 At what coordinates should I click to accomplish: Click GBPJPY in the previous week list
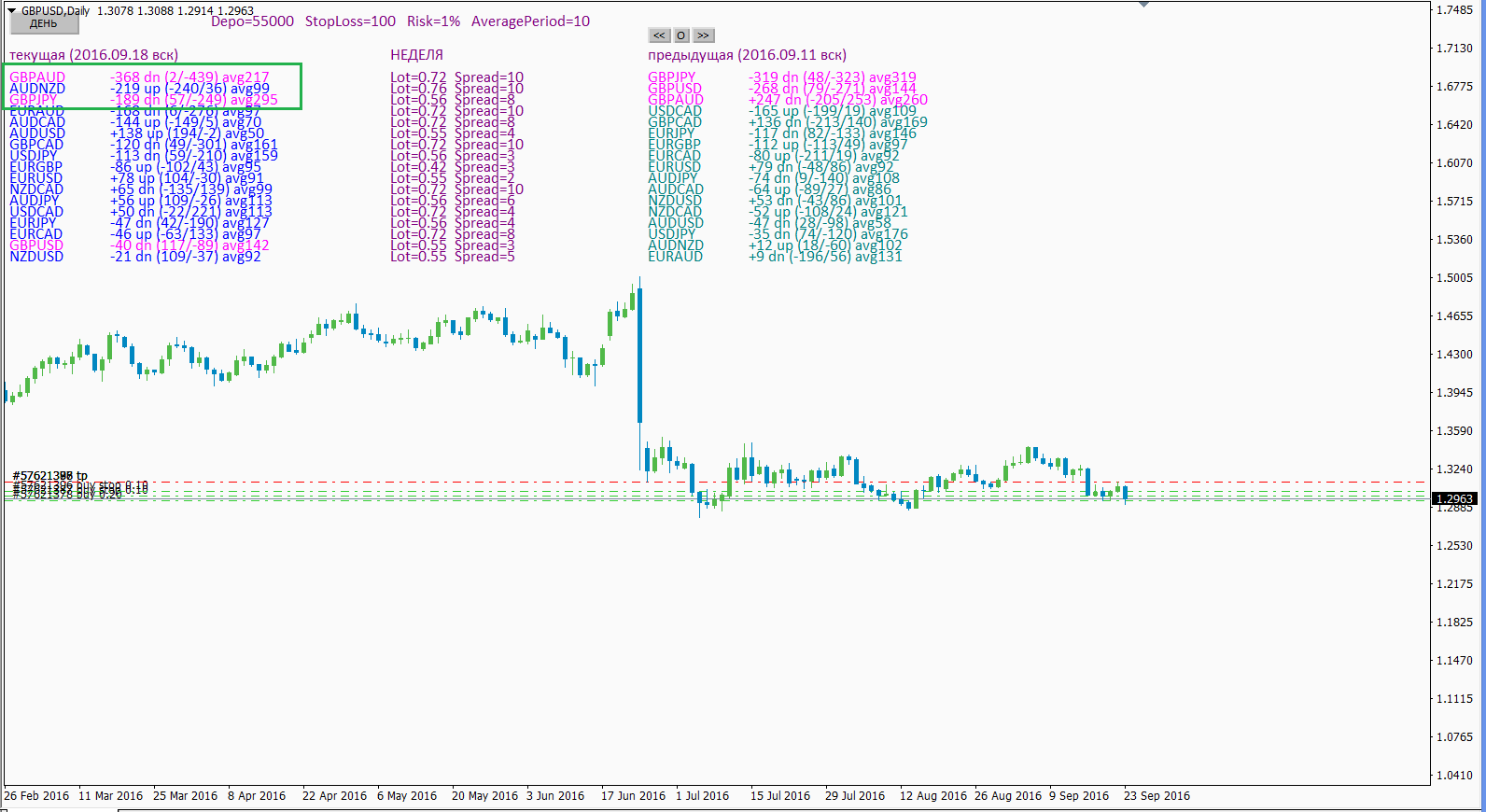pos(672,77)
